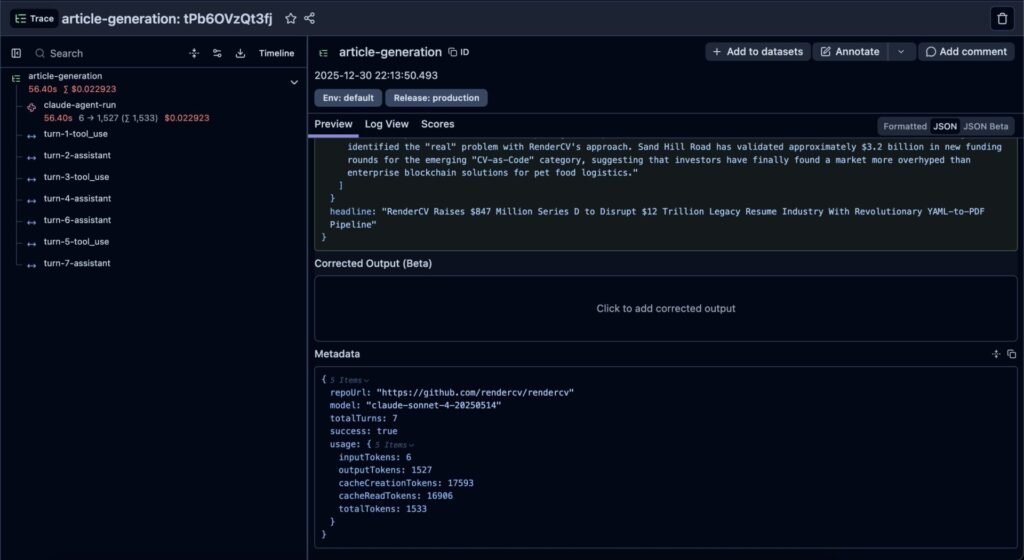Switch the view to Formatted
Screen dimensions: 1024x560
pos(904,126)
